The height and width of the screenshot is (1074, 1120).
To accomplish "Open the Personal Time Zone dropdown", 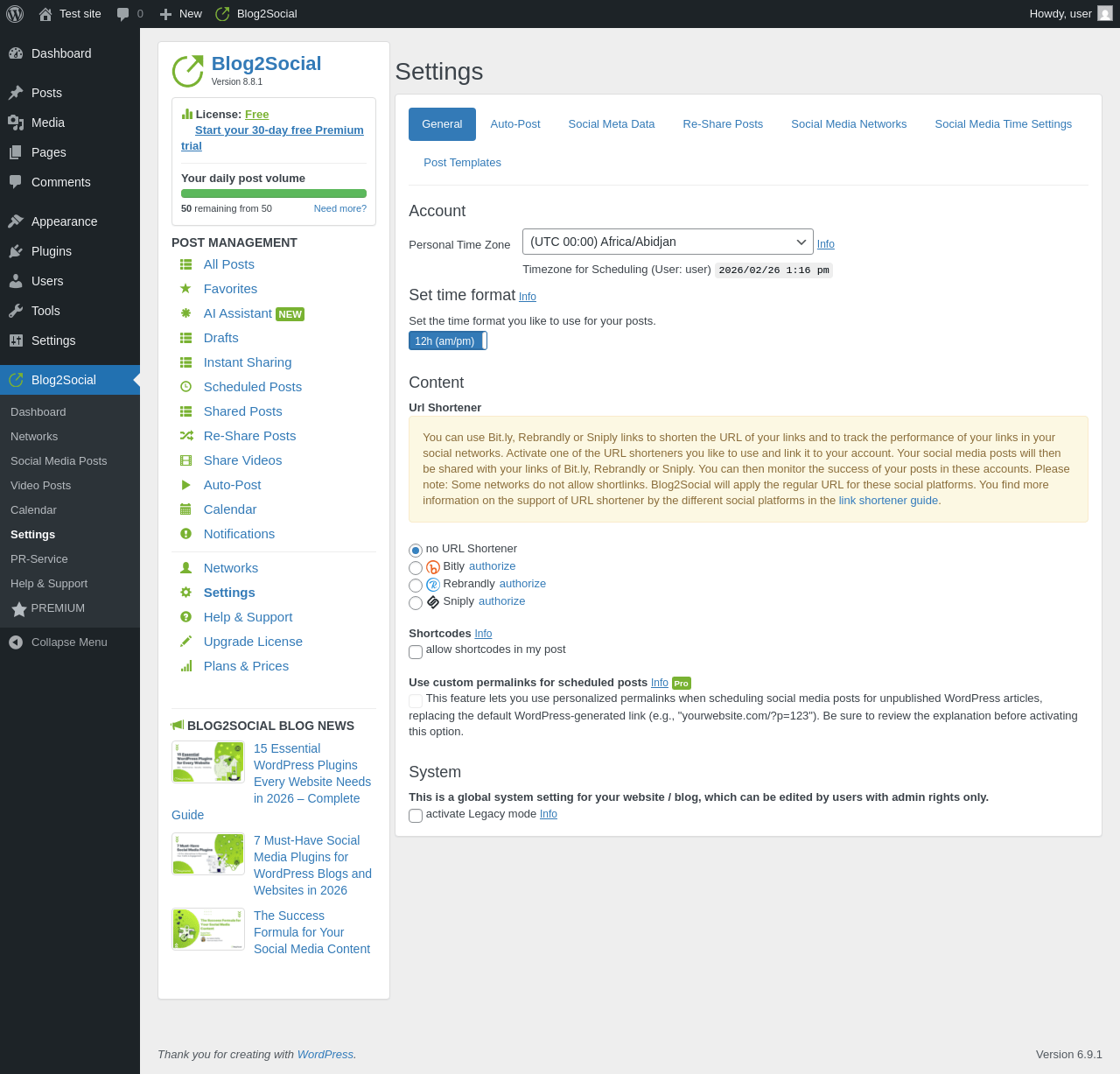I will [668, 242].
